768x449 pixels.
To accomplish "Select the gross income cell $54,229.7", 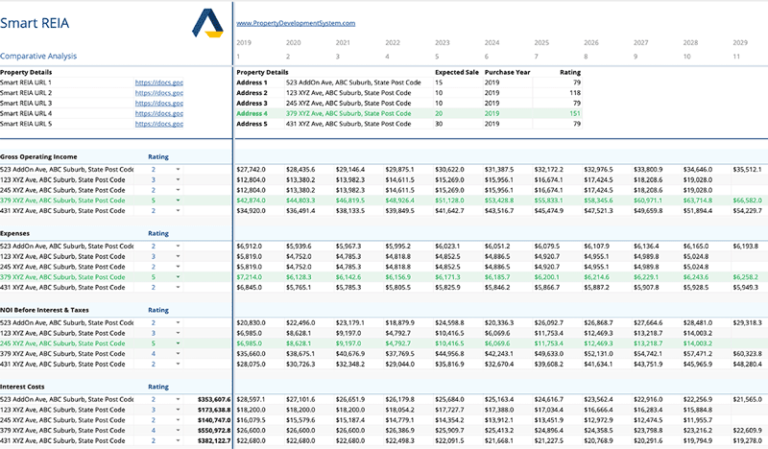I will pos(747,211).
